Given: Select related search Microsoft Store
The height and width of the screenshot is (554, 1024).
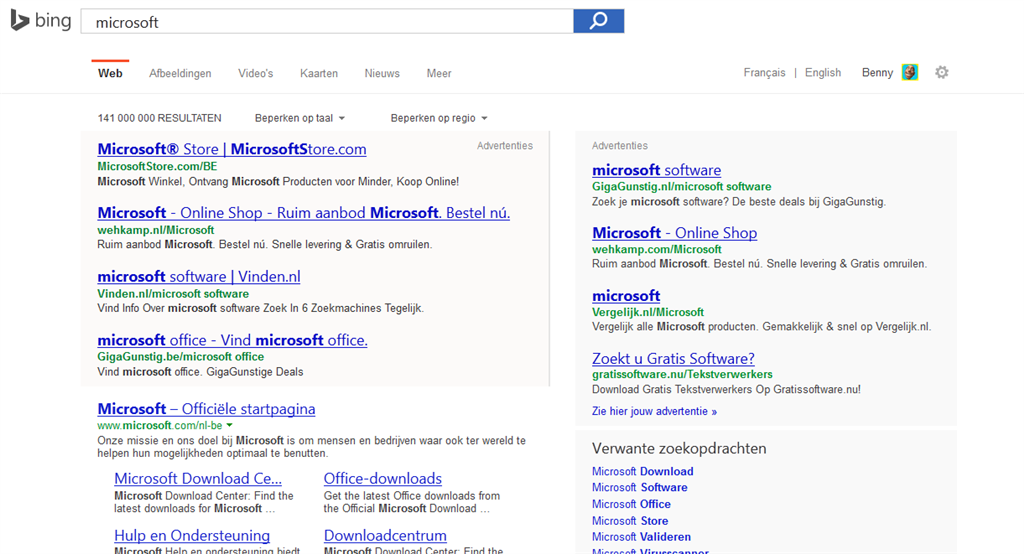Looking at the screenshot, I should click(x=630, y=521).
